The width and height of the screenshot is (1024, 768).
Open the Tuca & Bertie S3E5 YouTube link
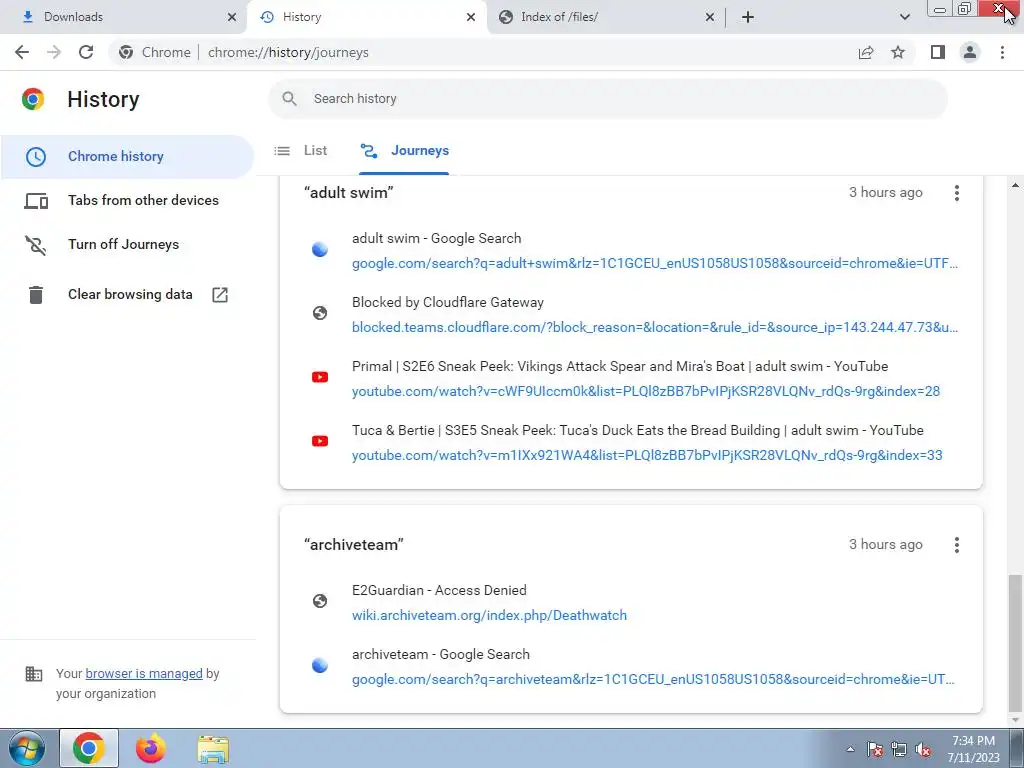tap(647, 456)
